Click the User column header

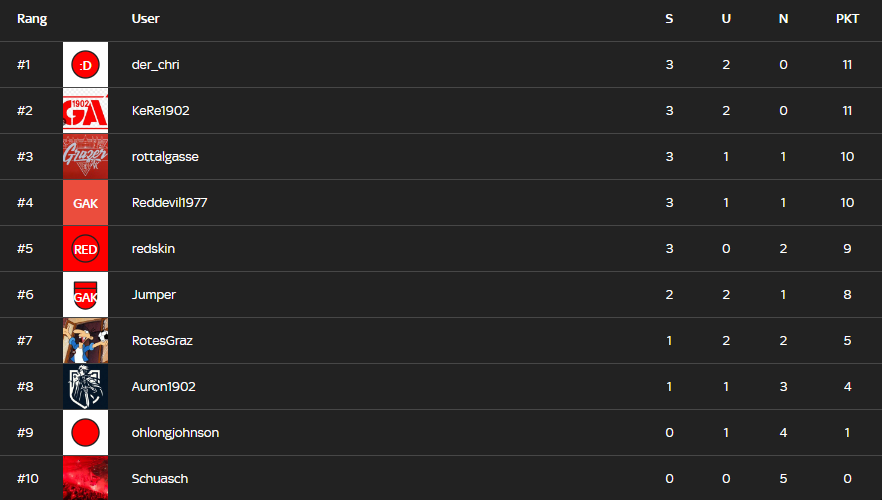pyautogui.click(x=145, y=19)
